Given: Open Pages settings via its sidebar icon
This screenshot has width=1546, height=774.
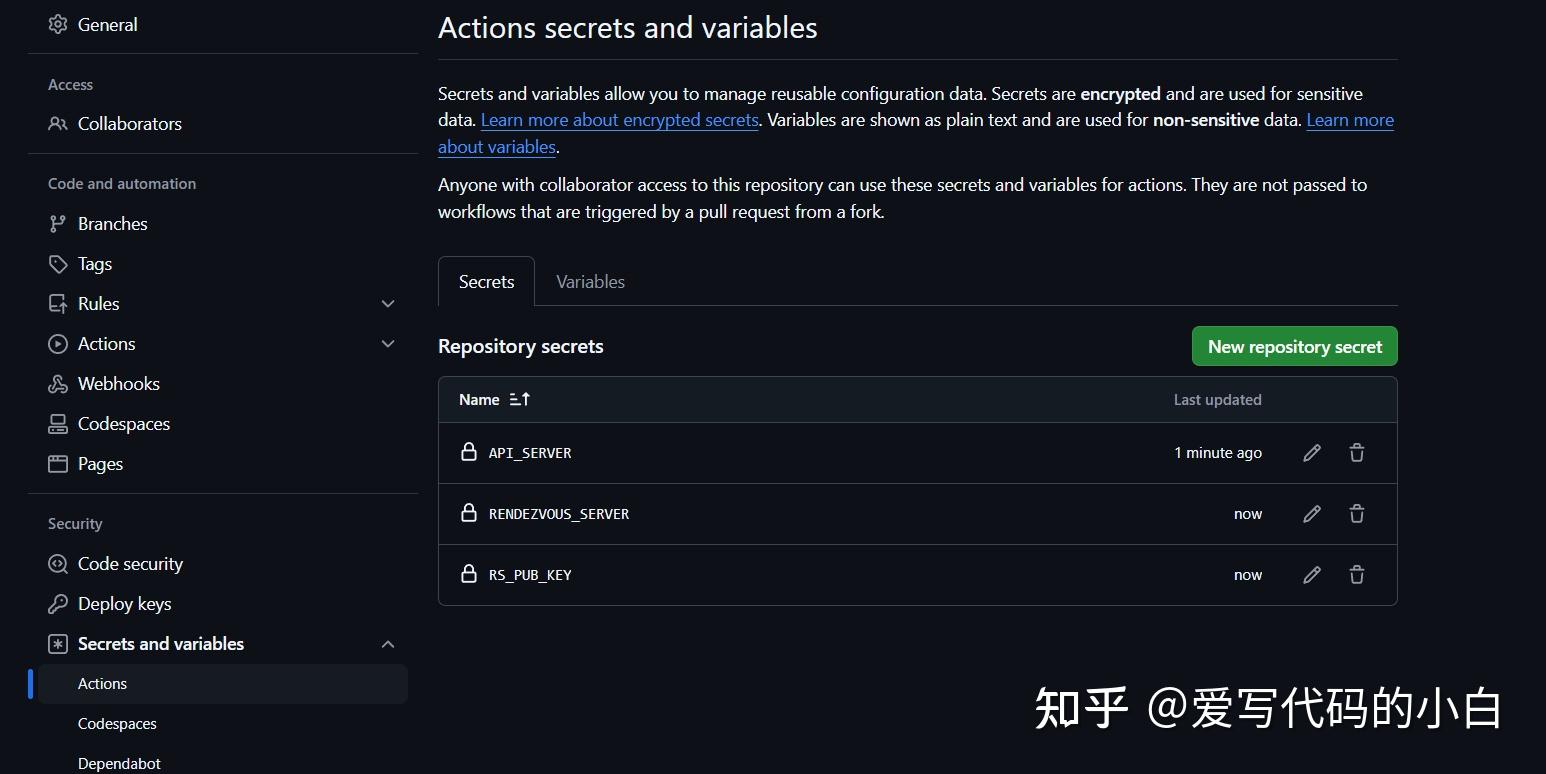Looking at the screenshot, I should [x=57, y=463].
